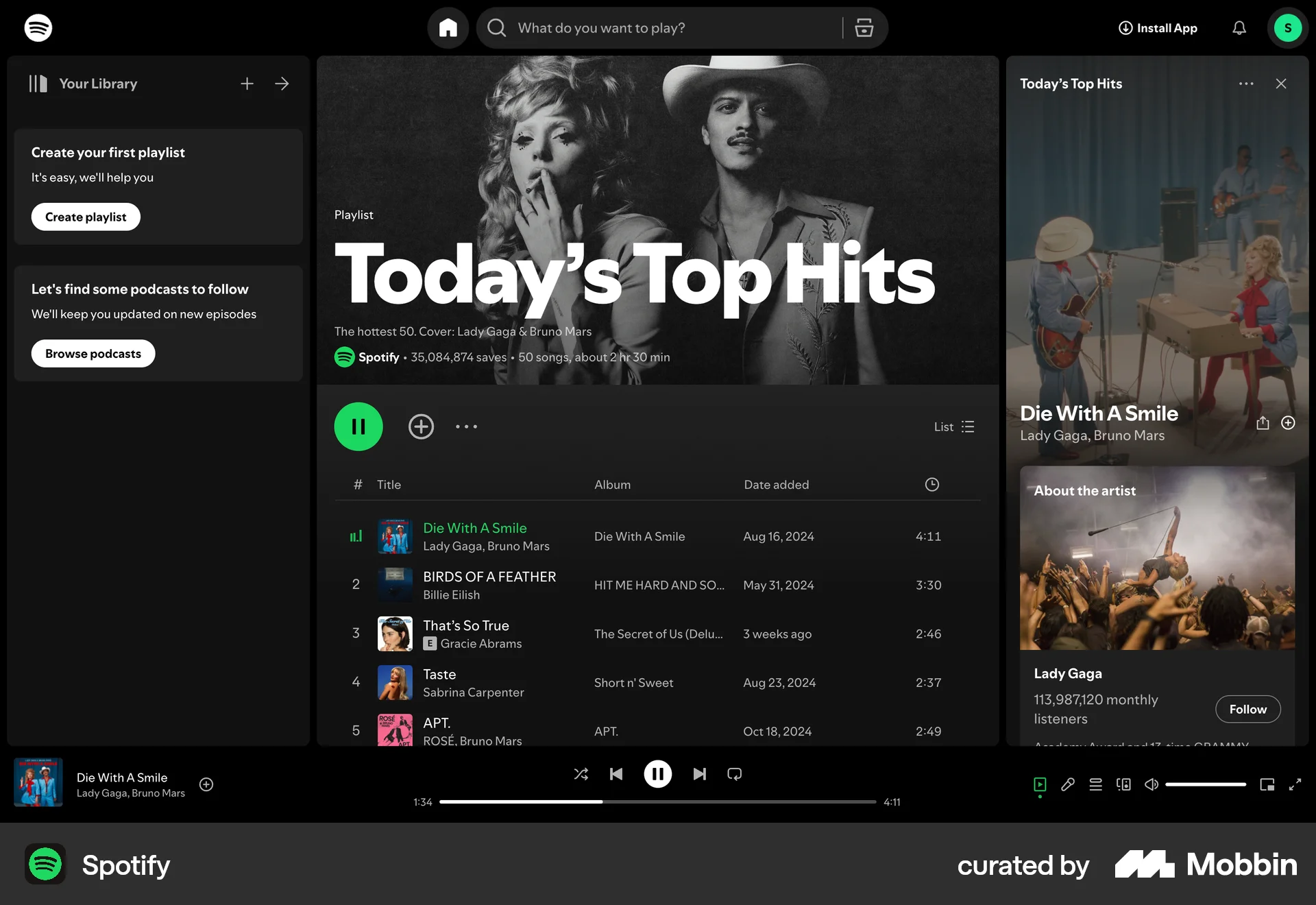Sort songs by Album column

[x=612, y=484]
